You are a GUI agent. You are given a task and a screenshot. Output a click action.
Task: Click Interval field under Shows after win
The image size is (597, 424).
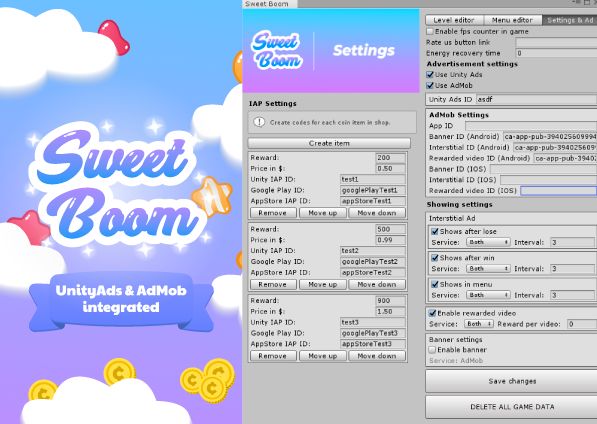coord(572,269)
